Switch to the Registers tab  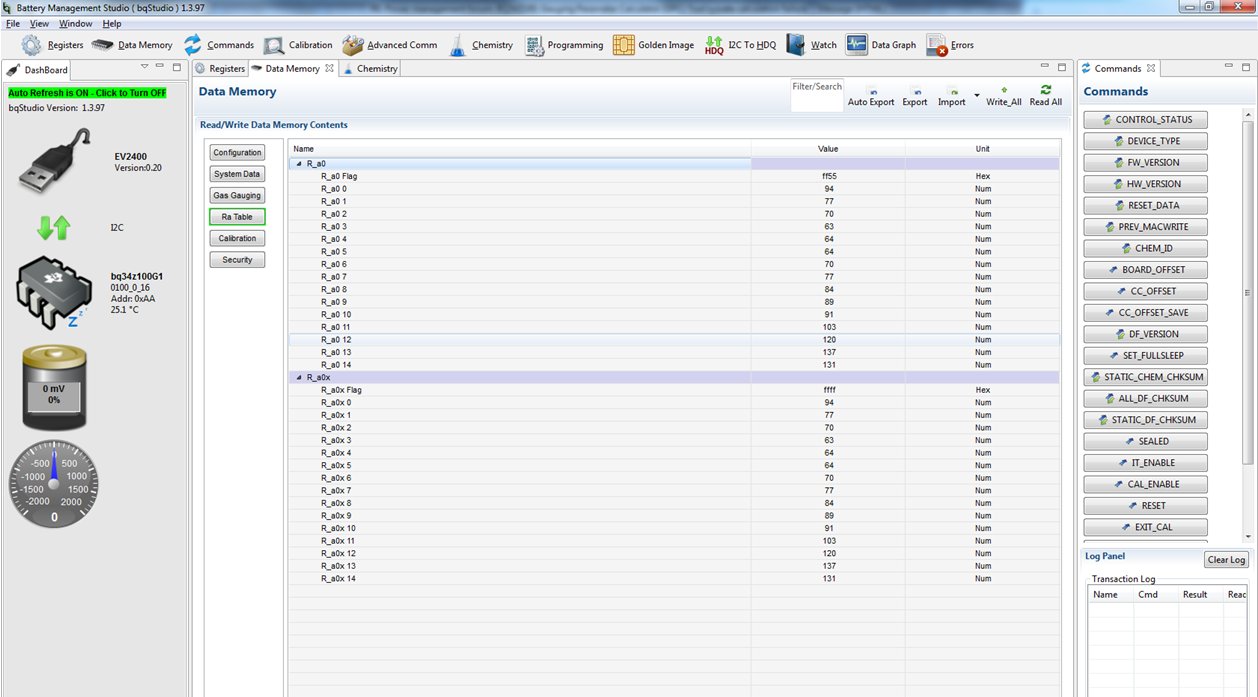pyautogui.click(x=219, y=68)
